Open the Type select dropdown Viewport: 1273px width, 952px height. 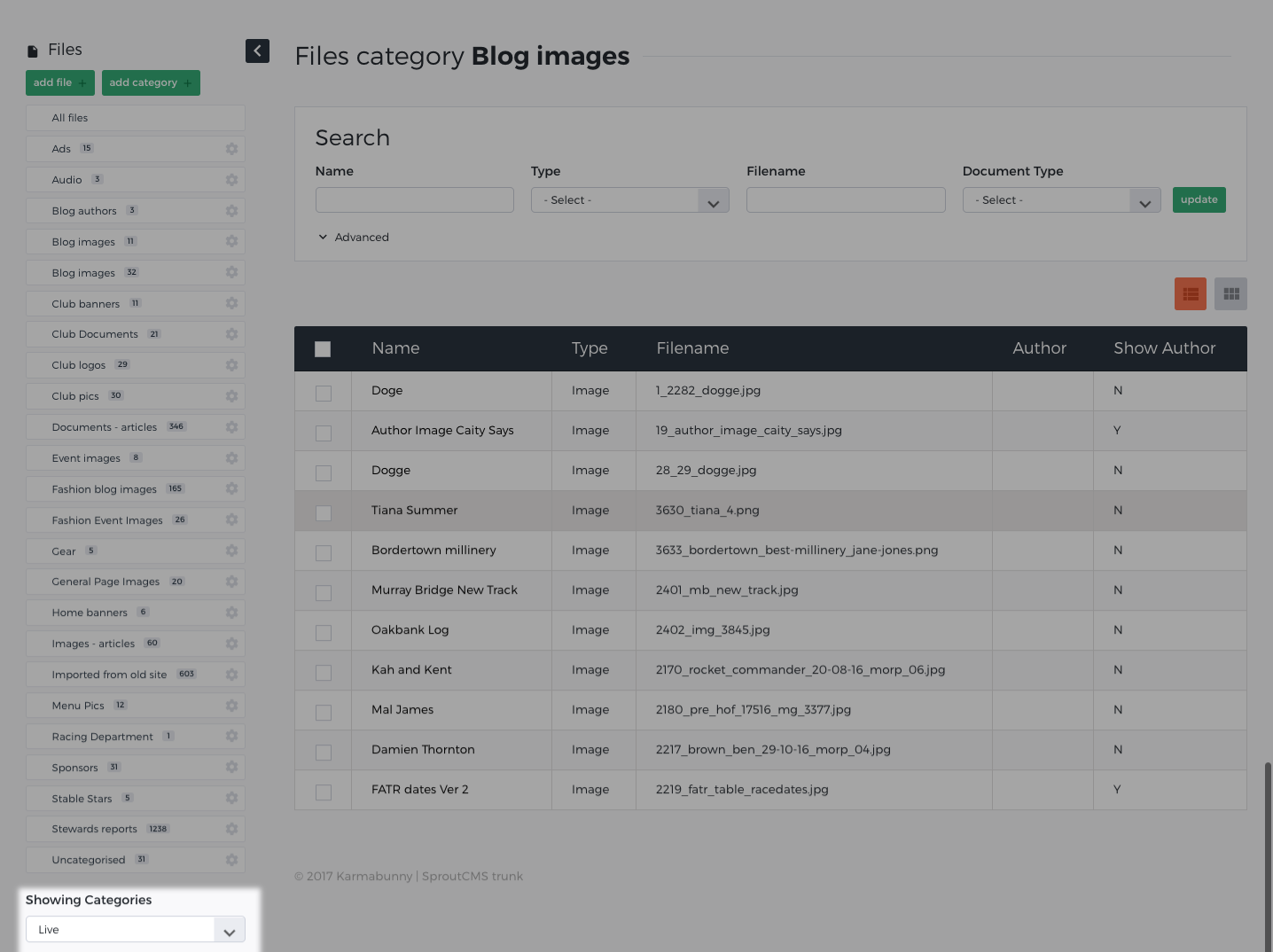(630, 200)
